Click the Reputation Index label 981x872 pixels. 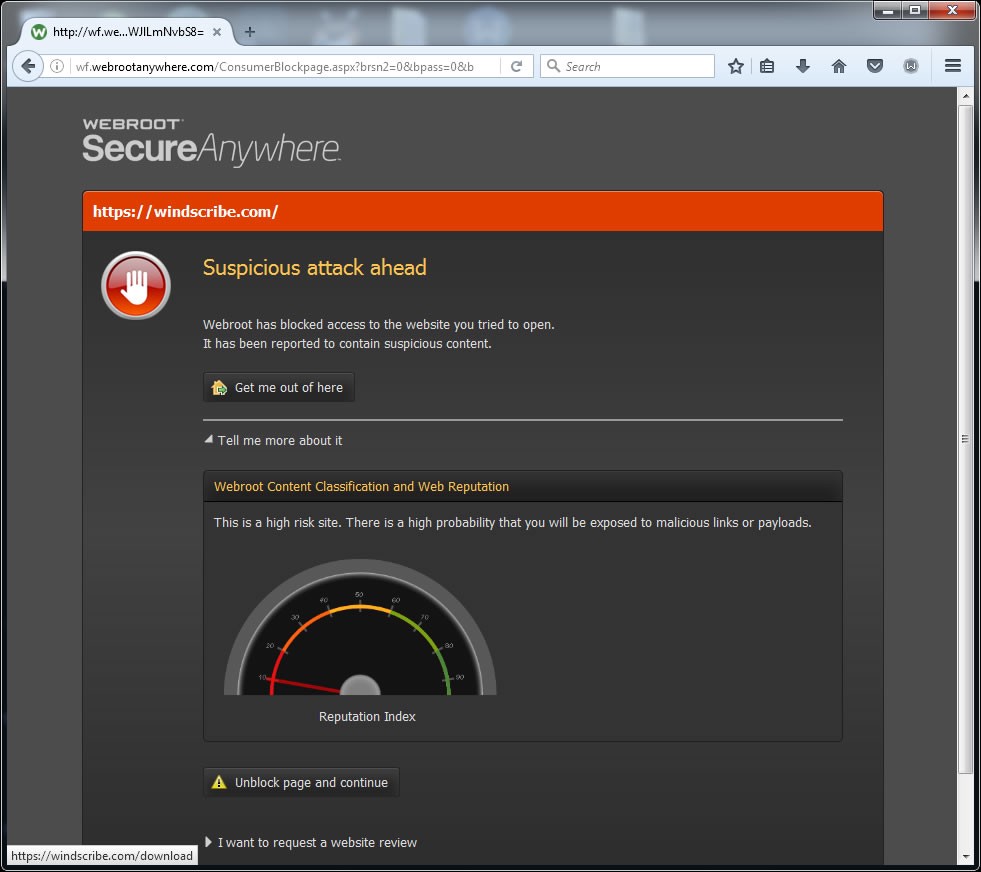click(x=367, y=717)
